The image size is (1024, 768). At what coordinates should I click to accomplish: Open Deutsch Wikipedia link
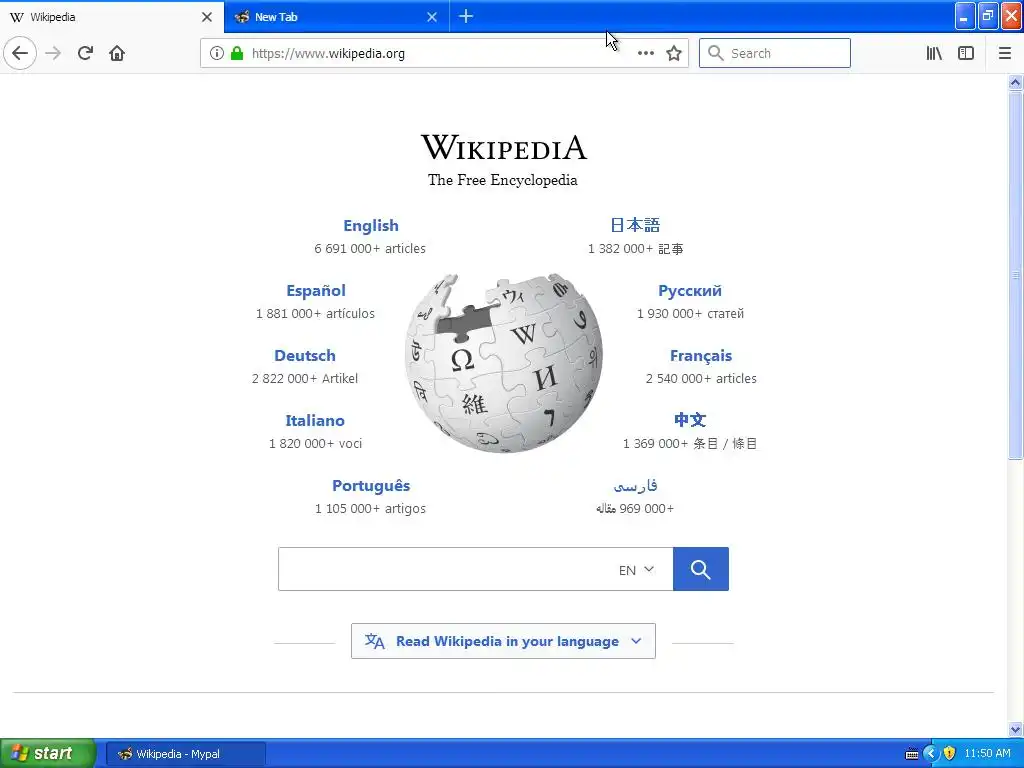[x=305, y=355]
